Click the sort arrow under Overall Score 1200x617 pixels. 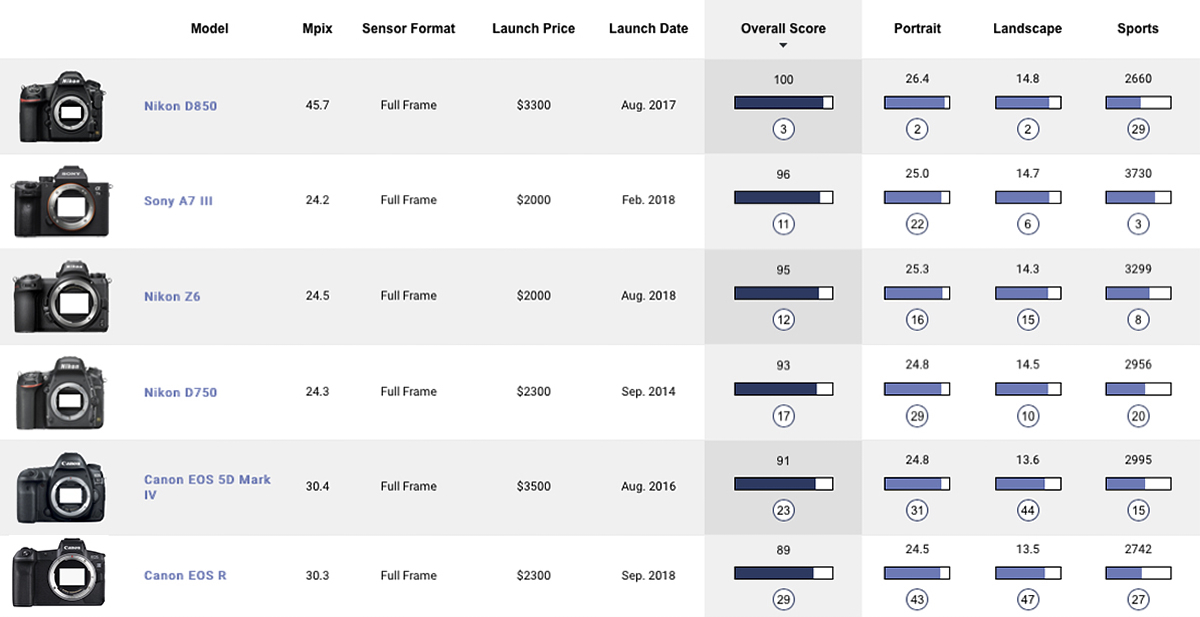[x=783, y=46]
